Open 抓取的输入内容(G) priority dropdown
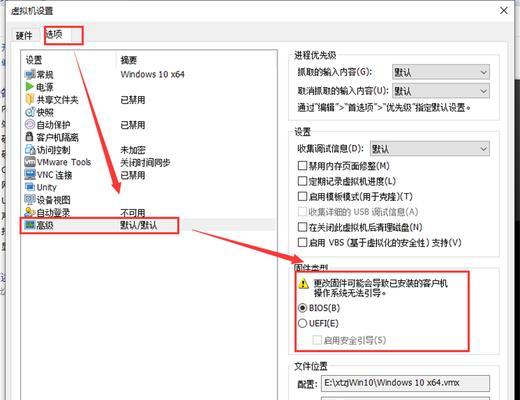Image resolution: width=520 pixels, height=400 pixels. pyautogui.click(x=441, y=72)
